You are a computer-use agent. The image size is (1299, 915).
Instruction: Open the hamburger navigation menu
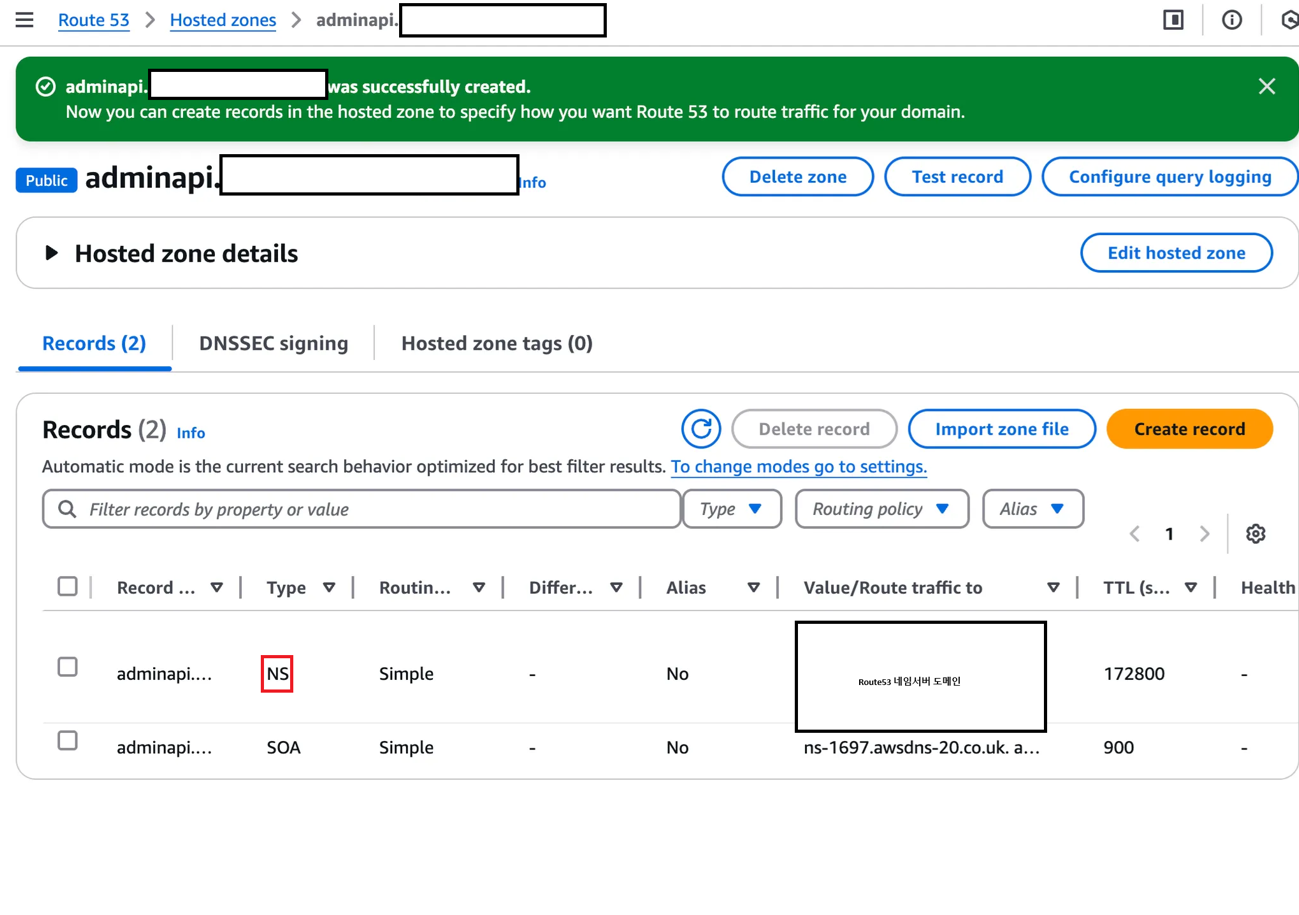[24, 20]
